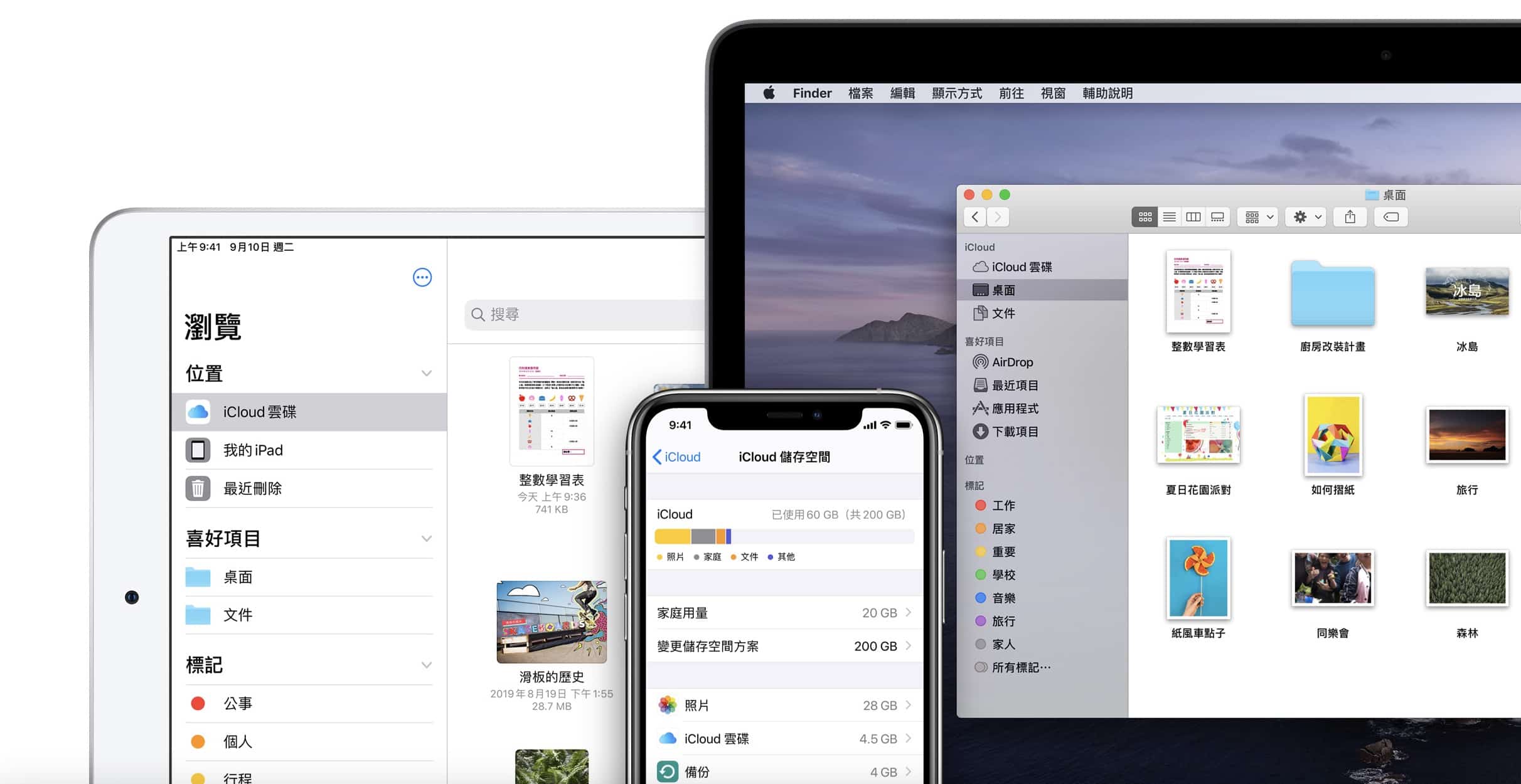Go forward in Finder window
The width and height of the screenshot is (1521, 784).
(x=998, y=217)
